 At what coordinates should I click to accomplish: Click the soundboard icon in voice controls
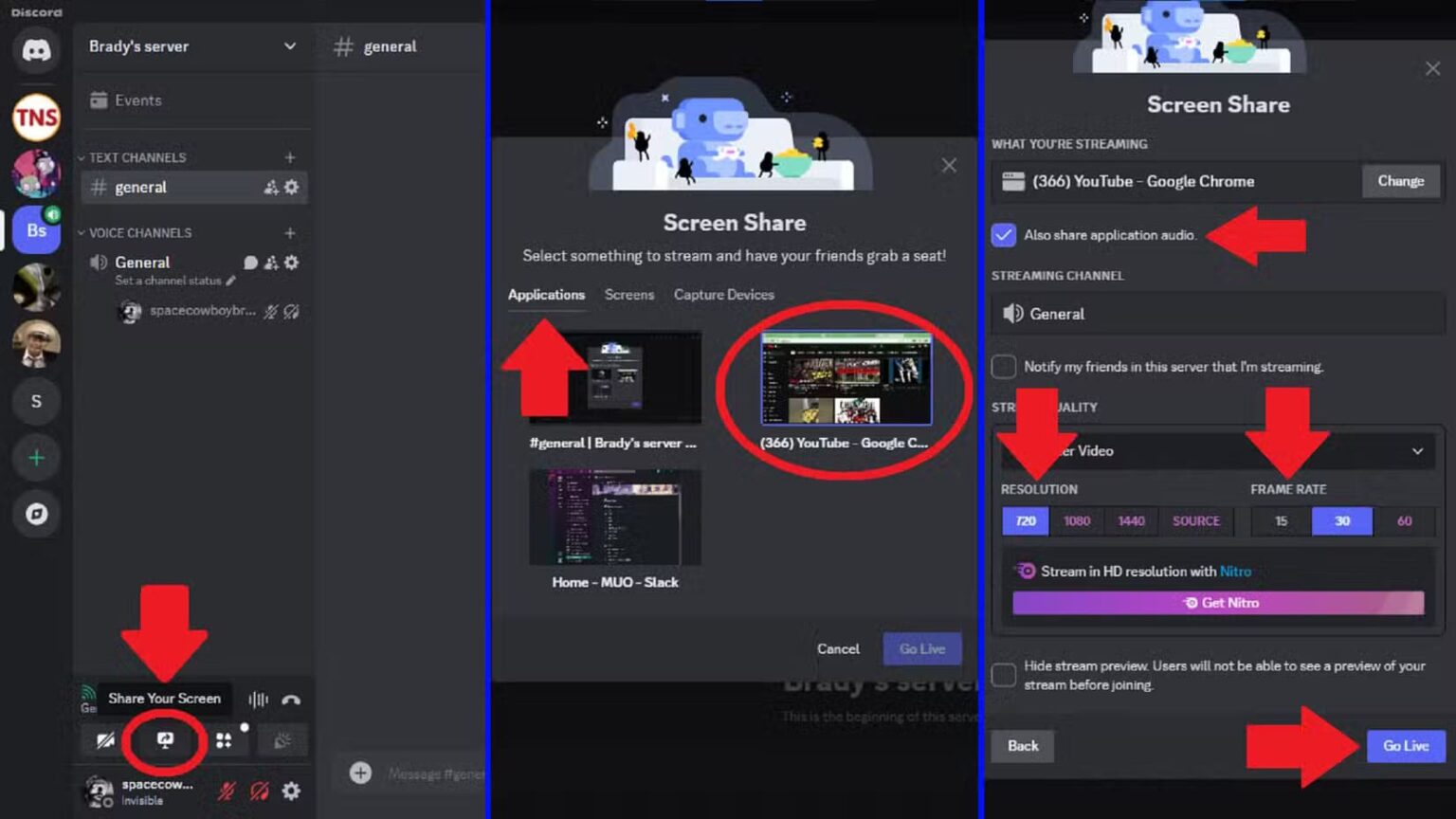click(282, 741)
